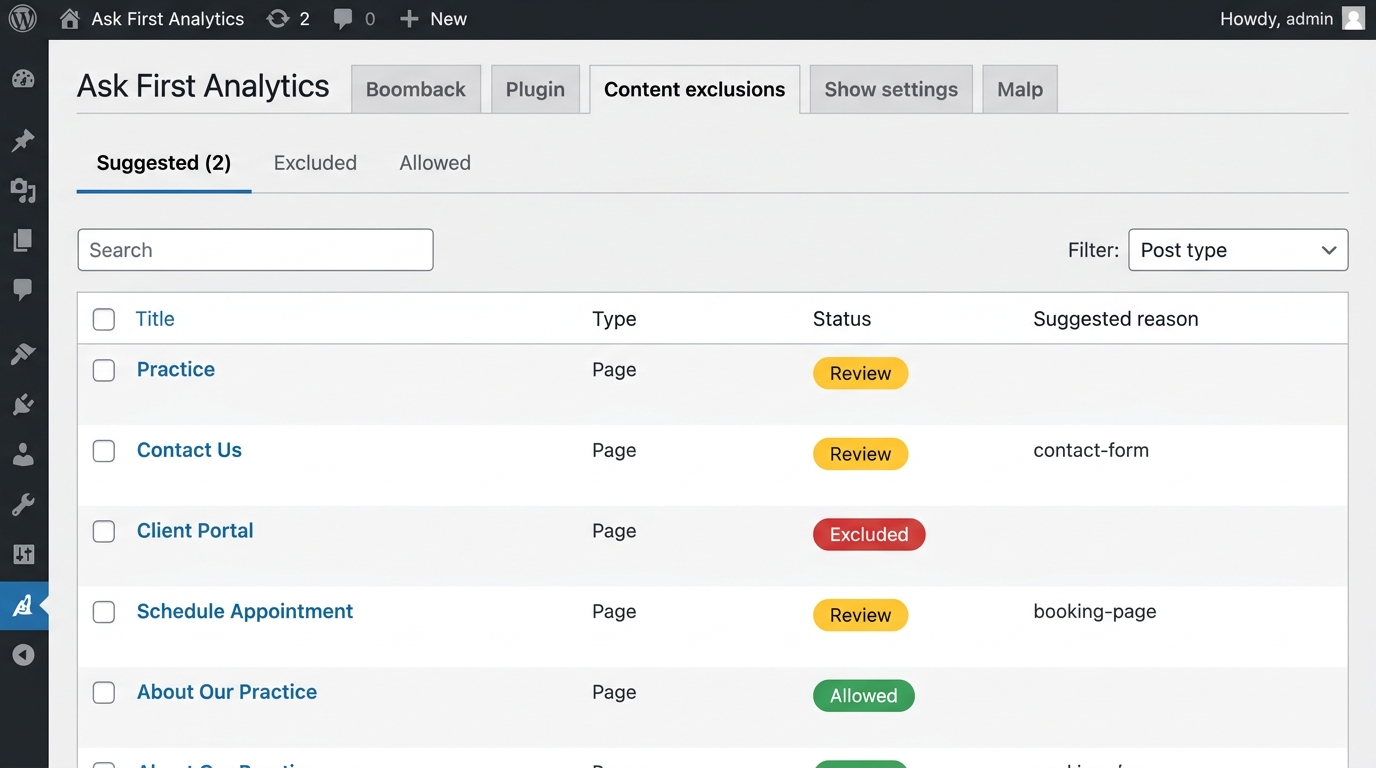Open the site home icon
This screenshot has height=768, width=1376.
point(69,19)
